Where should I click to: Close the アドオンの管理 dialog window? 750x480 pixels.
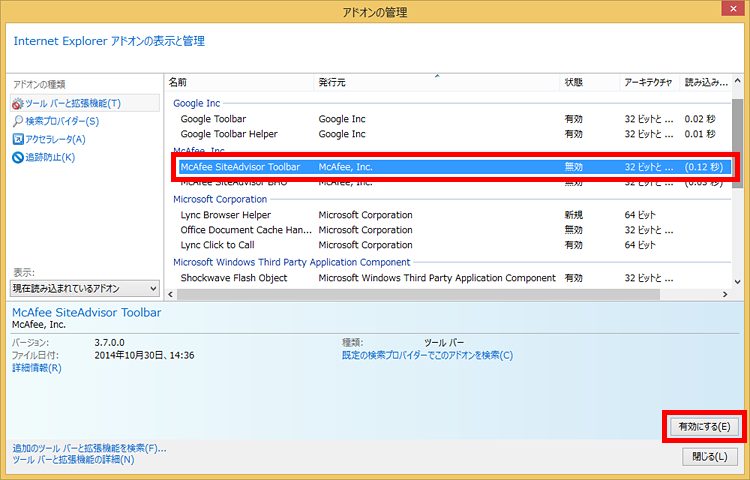[733, 8]
